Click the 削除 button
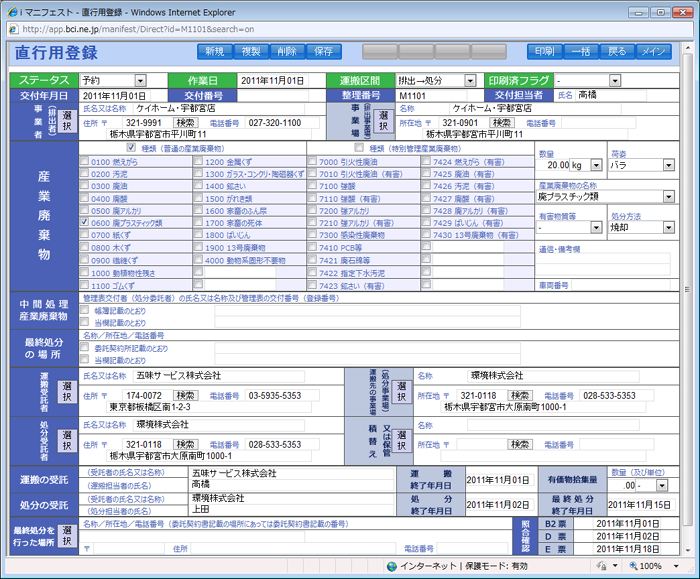This screenshot has height=579, width=700. [x=286, y=51]
